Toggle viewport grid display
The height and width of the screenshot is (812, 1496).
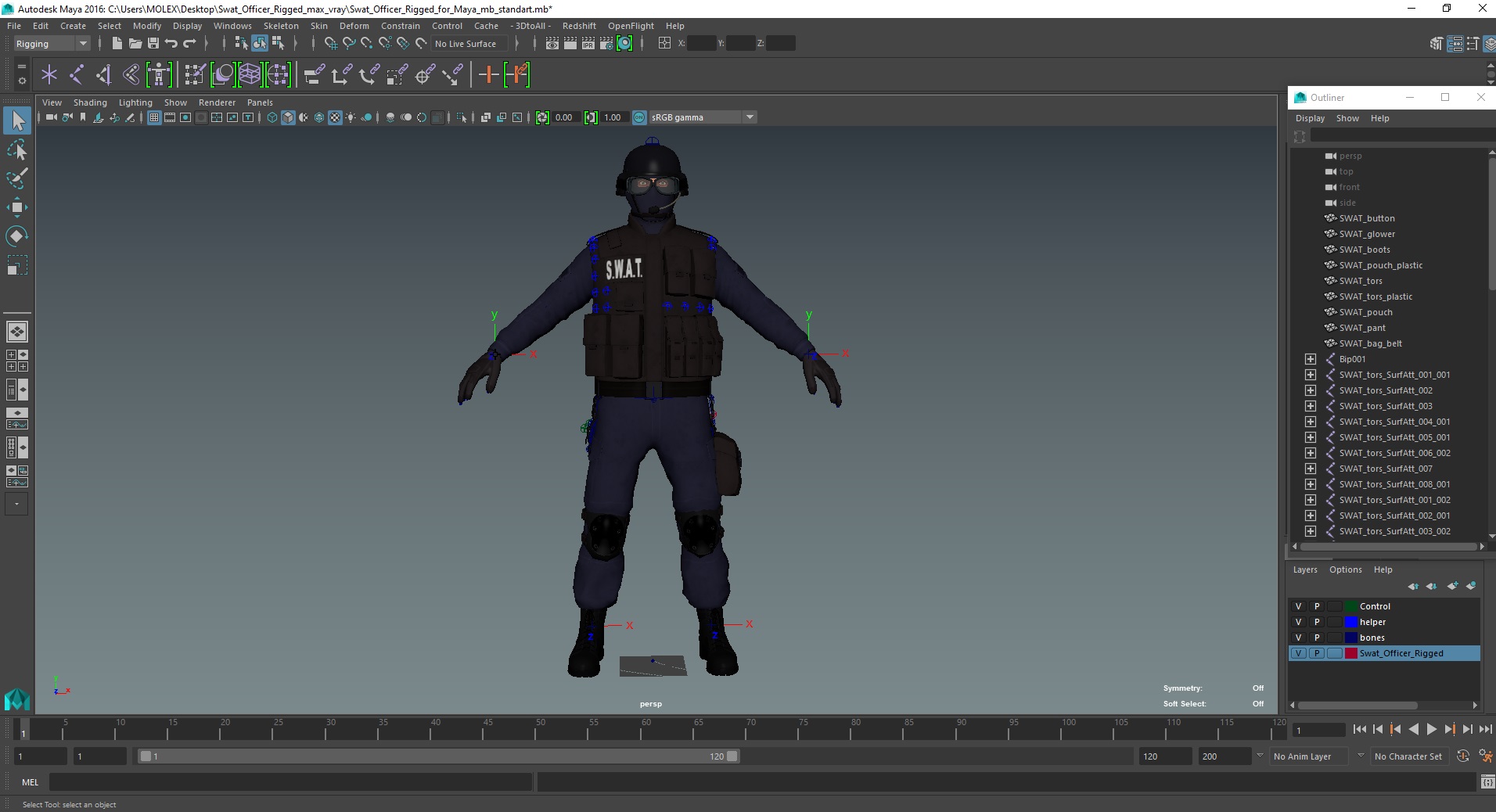point(154,117)
